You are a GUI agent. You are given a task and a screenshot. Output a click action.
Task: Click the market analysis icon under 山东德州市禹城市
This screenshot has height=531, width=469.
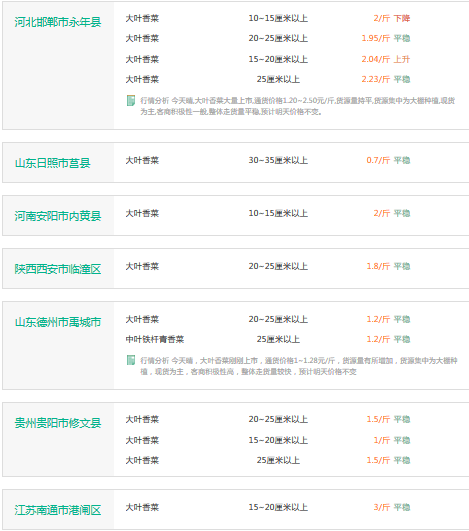pos(131,360)
